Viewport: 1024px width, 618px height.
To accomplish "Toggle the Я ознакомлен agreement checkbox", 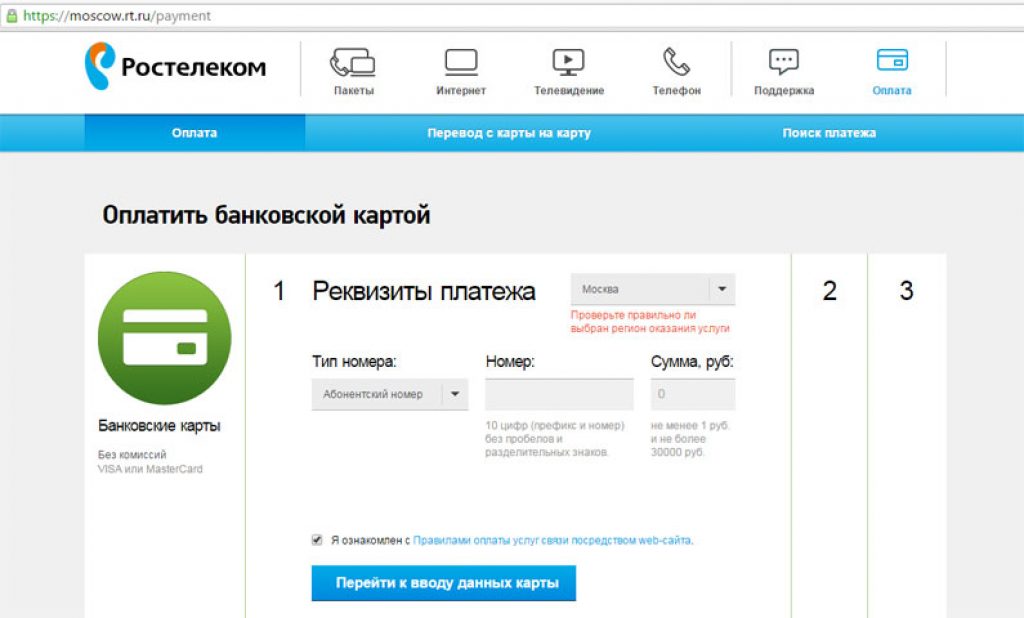I will [x=317, y=540].
